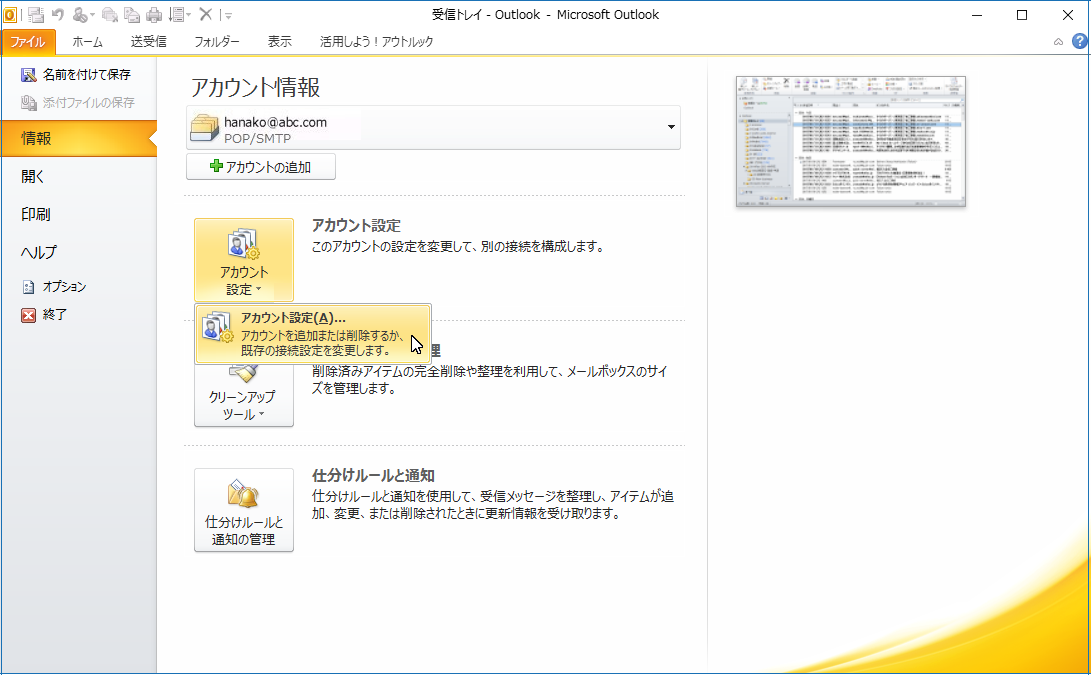Click the Print icon in quick access toolbar
The width and height of the screenshot is (1091, 675).
154,15
